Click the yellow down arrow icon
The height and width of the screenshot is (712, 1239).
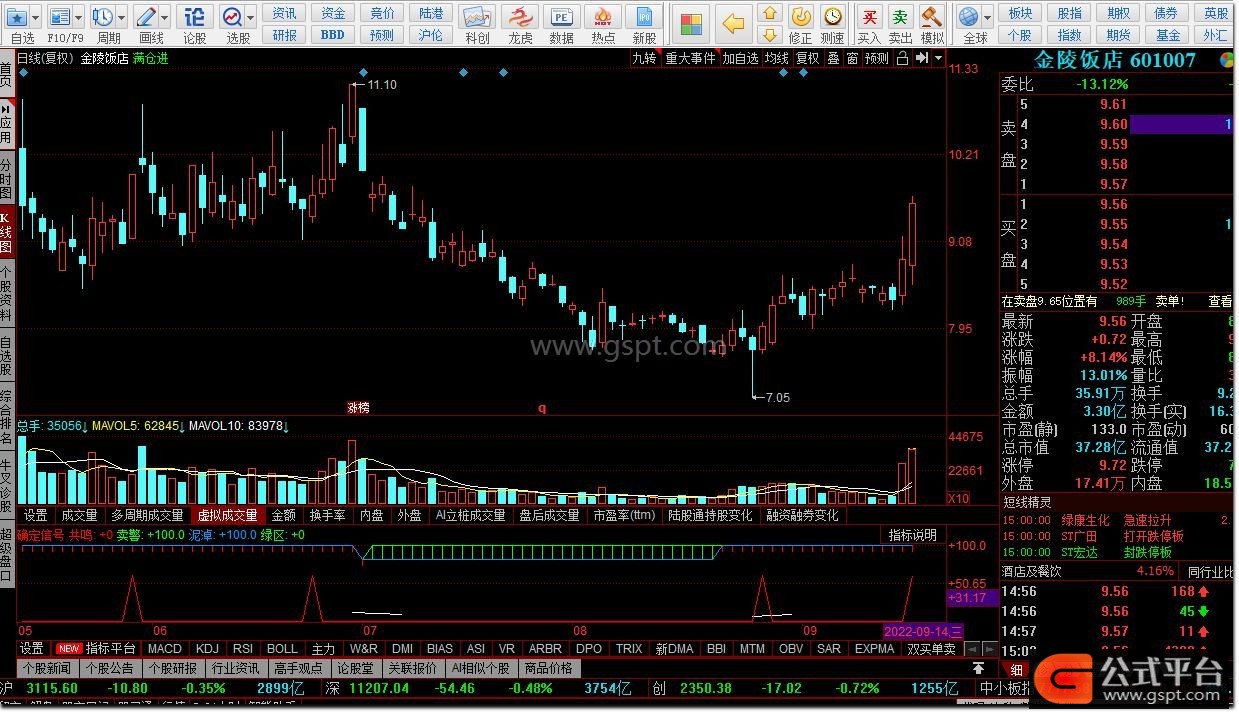(x=769, y=34)
